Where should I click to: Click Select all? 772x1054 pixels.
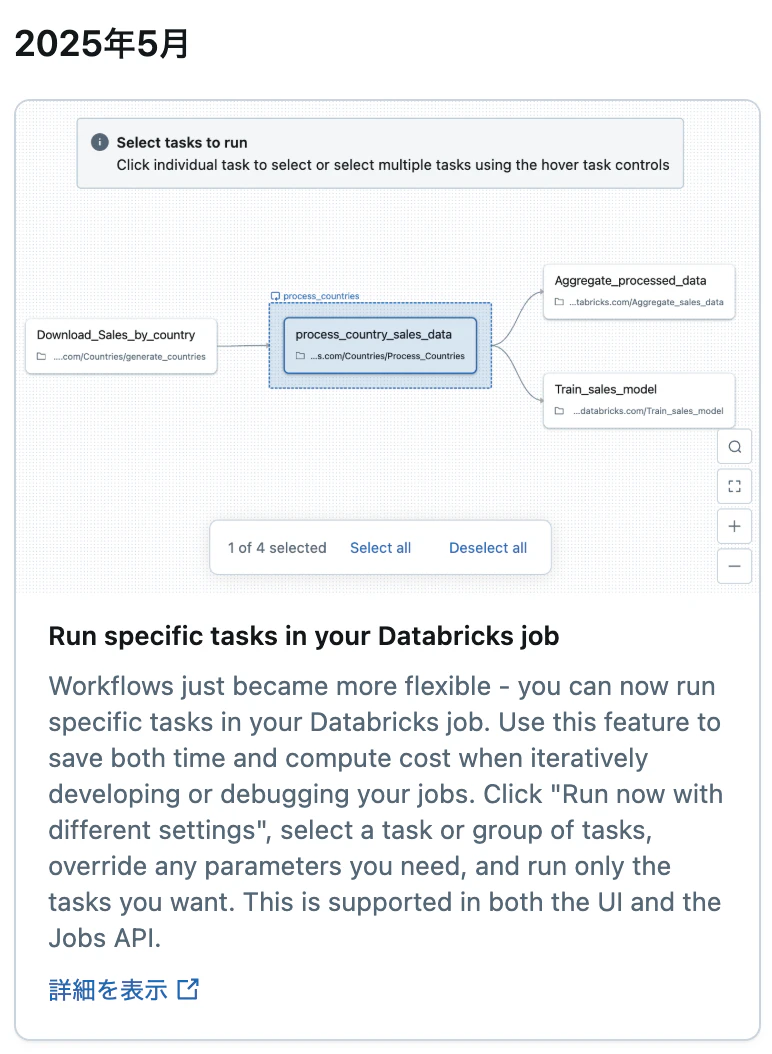tap(381, 548)
